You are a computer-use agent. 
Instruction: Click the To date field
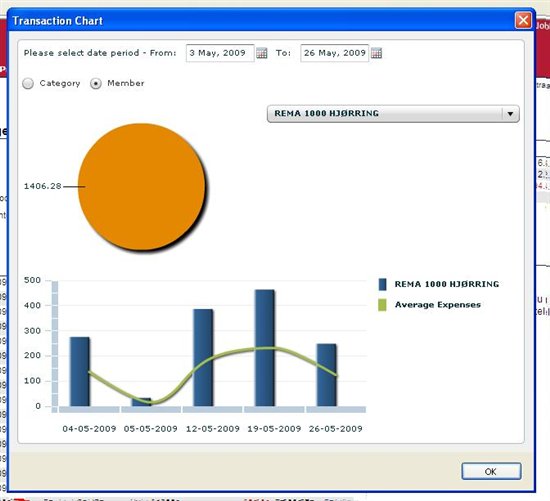tap(334, 53)
